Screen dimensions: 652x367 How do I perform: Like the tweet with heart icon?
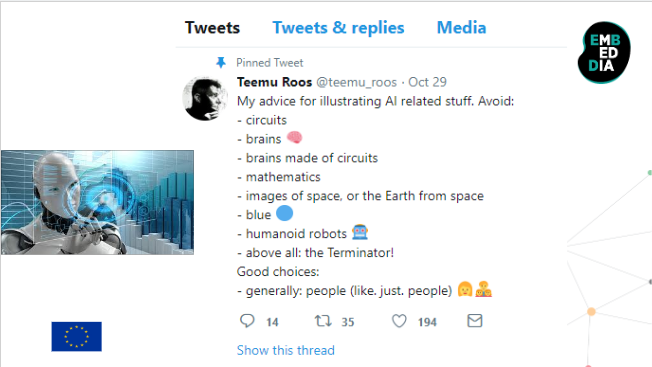tap(399, 321)
